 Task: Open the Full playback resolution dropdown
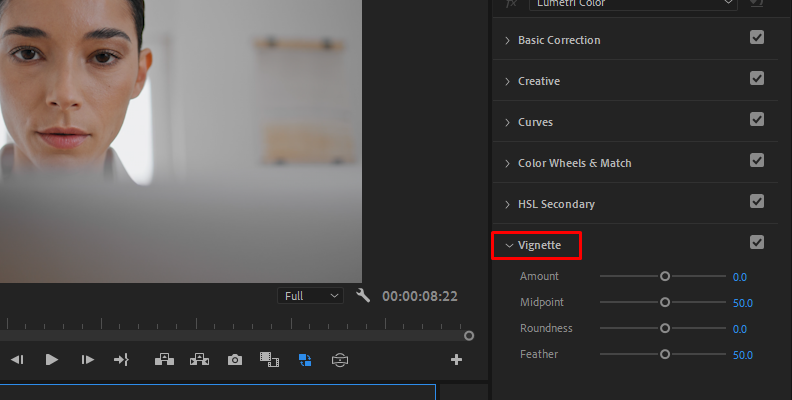[x=311, y=296]
